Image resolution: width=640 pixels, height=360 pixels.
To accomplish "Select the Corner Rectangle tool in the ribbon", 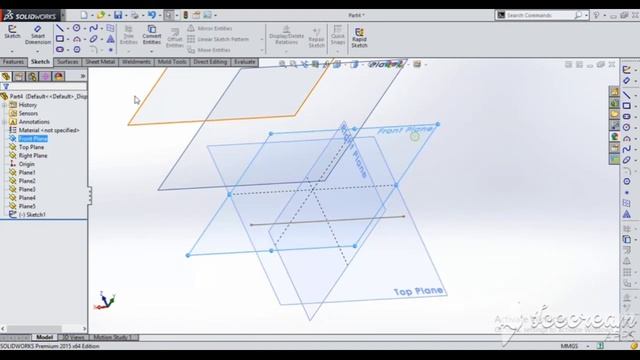I will click(x=60, y=39).
